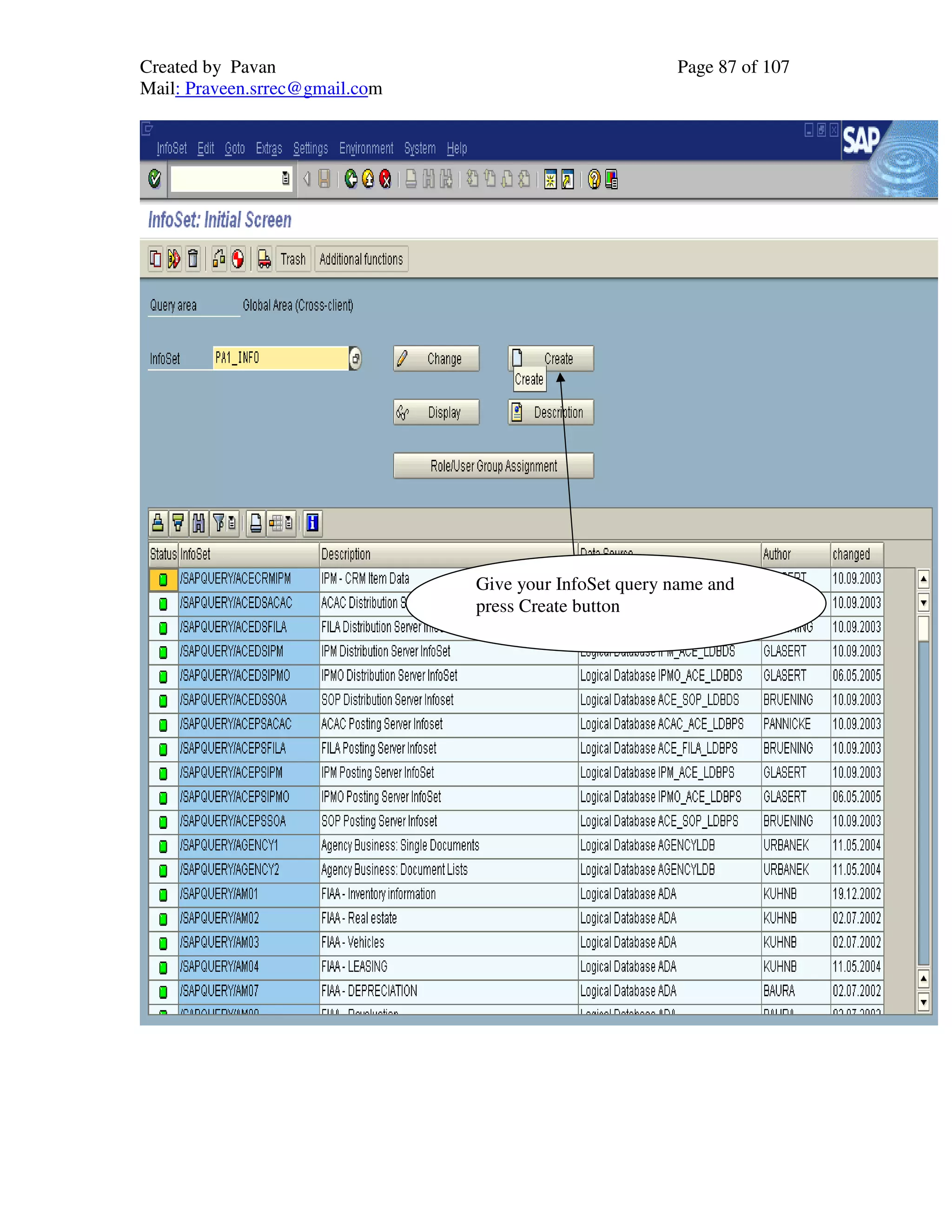Viewport: 952px width, 1232px height.
Task: Click the Choose Layout grid icon
Action: click(276, 523)
